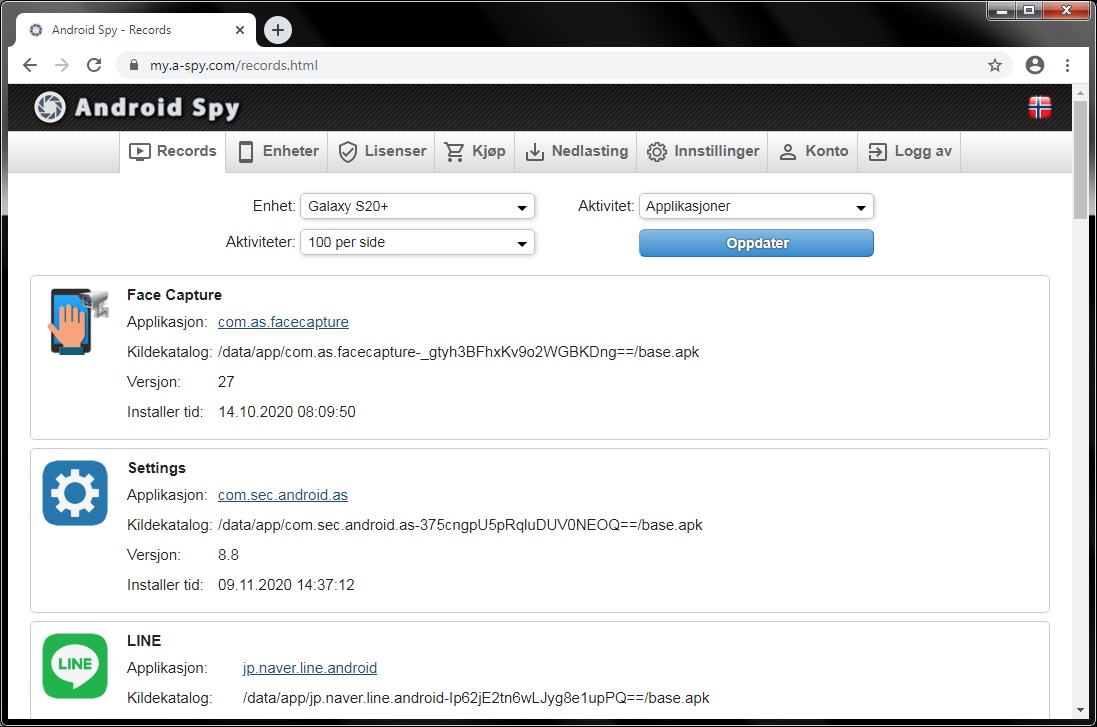This screenshot has height=727, width=1097.
Task: Select the Settings app title text
Action: [x=157, y=467]
